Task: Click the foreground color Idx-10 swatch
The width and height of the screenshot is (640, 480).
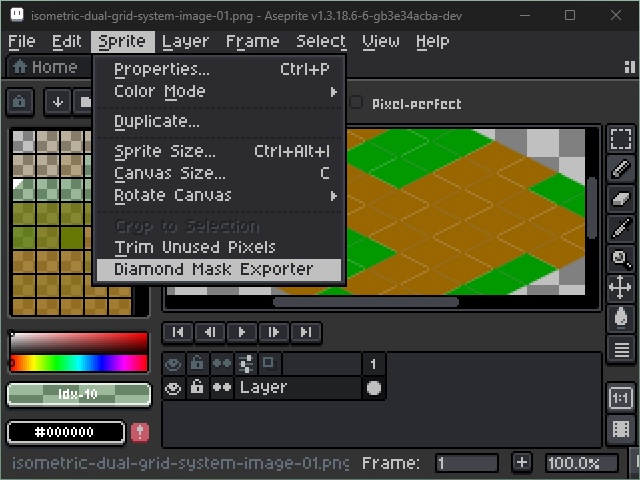Action: pyautogui.click(x=79, y=394)
